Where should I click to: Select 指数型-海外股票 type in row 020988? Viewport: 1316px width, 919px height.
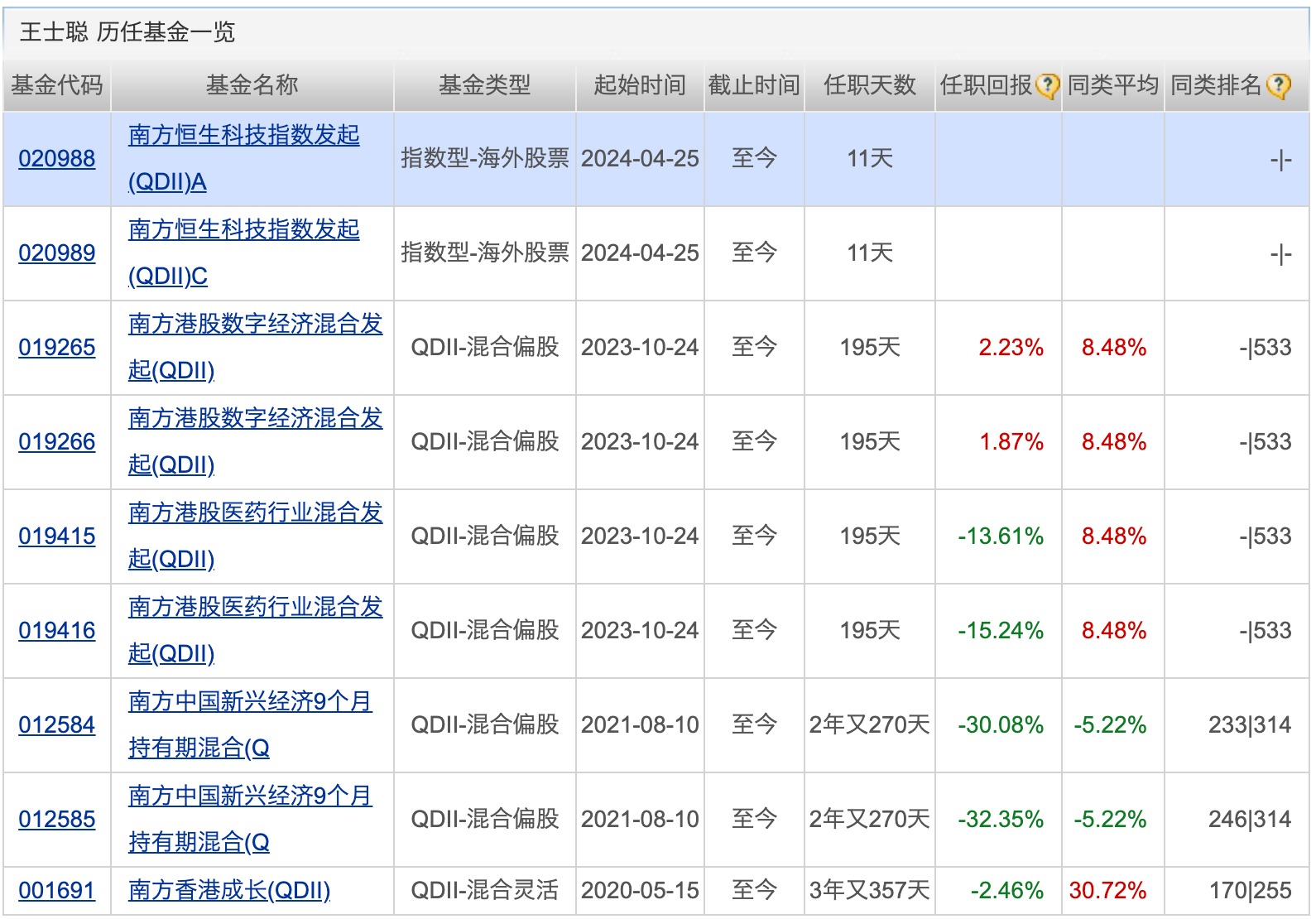(x=485, y=159)
